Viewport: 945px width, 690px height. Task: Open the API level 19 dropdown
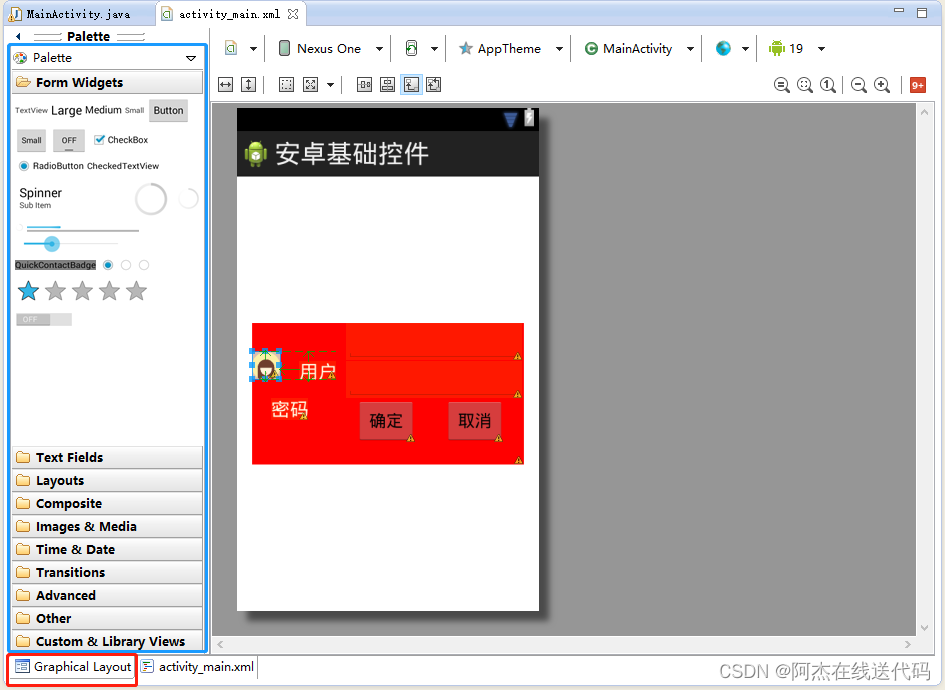point(821,49)
